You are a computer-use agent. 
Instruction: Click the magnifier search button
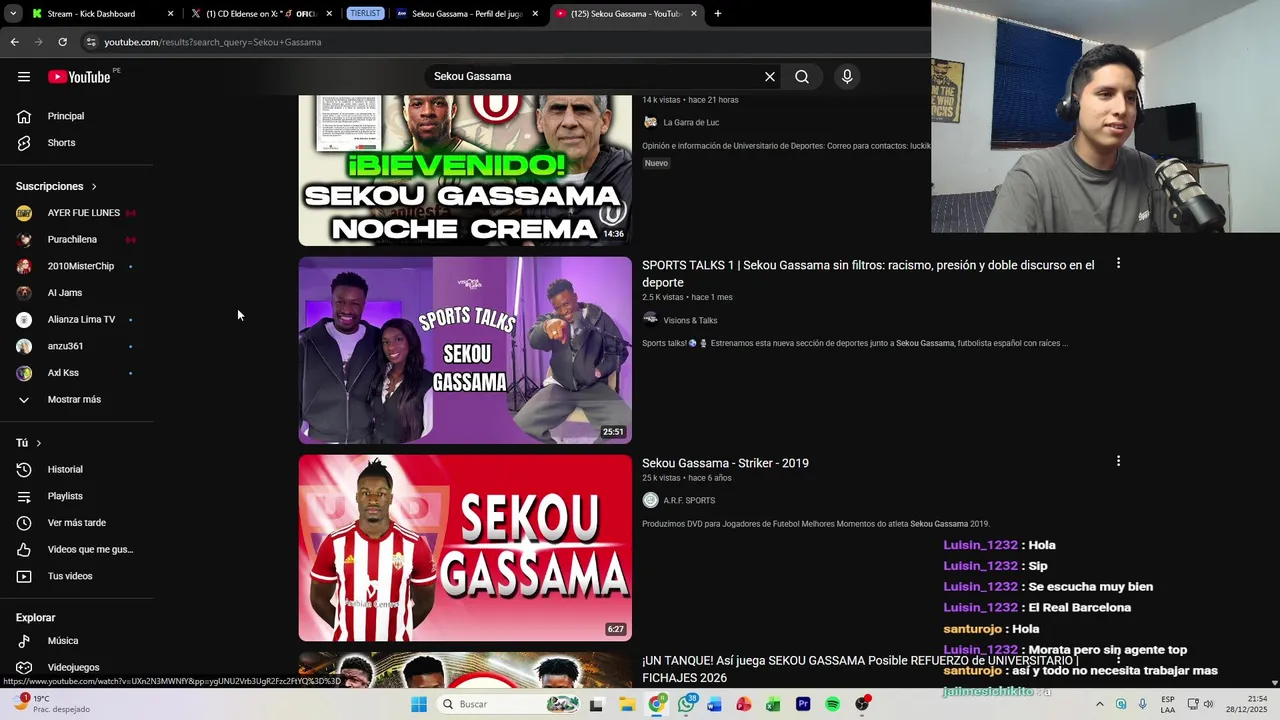click(802, 77)
